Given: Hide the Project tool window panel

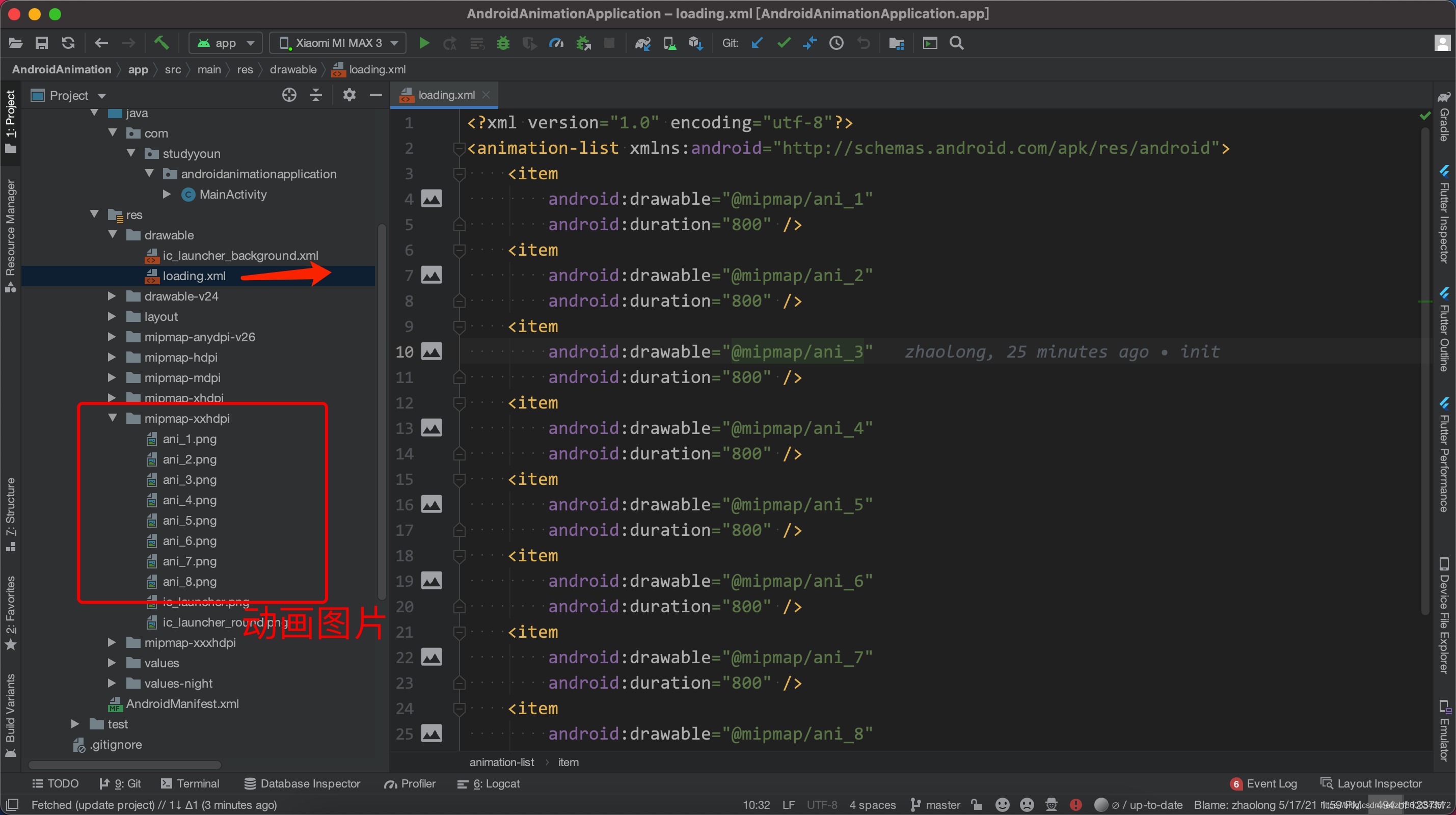Looking at the screenshot, I should click(x=375, y=95).
